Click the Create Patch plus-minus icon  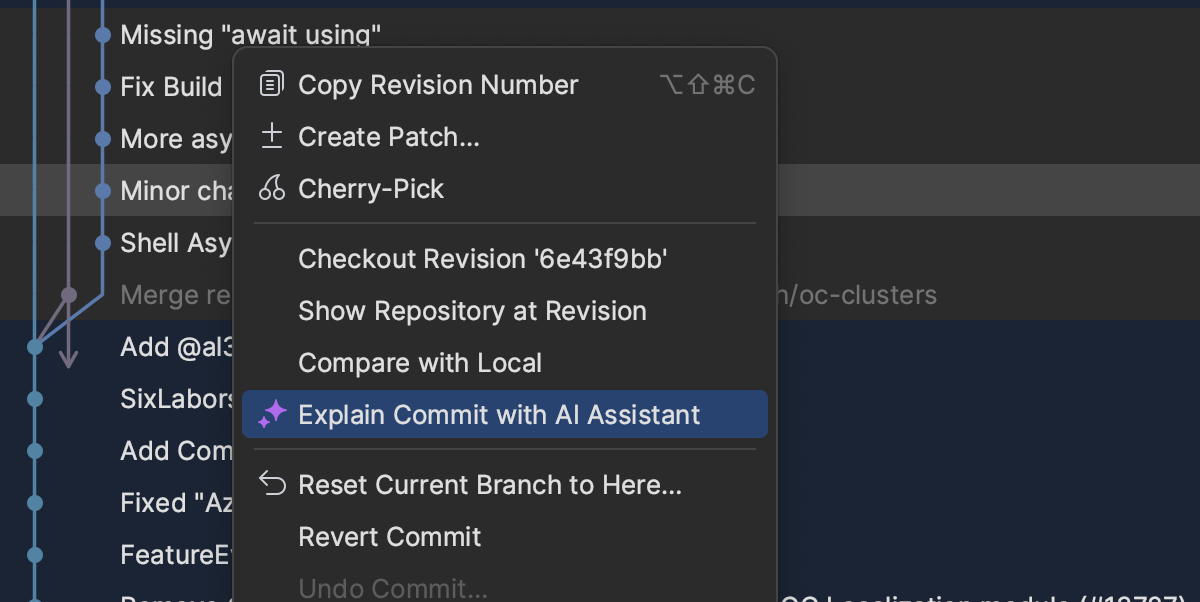coord(271,137)
